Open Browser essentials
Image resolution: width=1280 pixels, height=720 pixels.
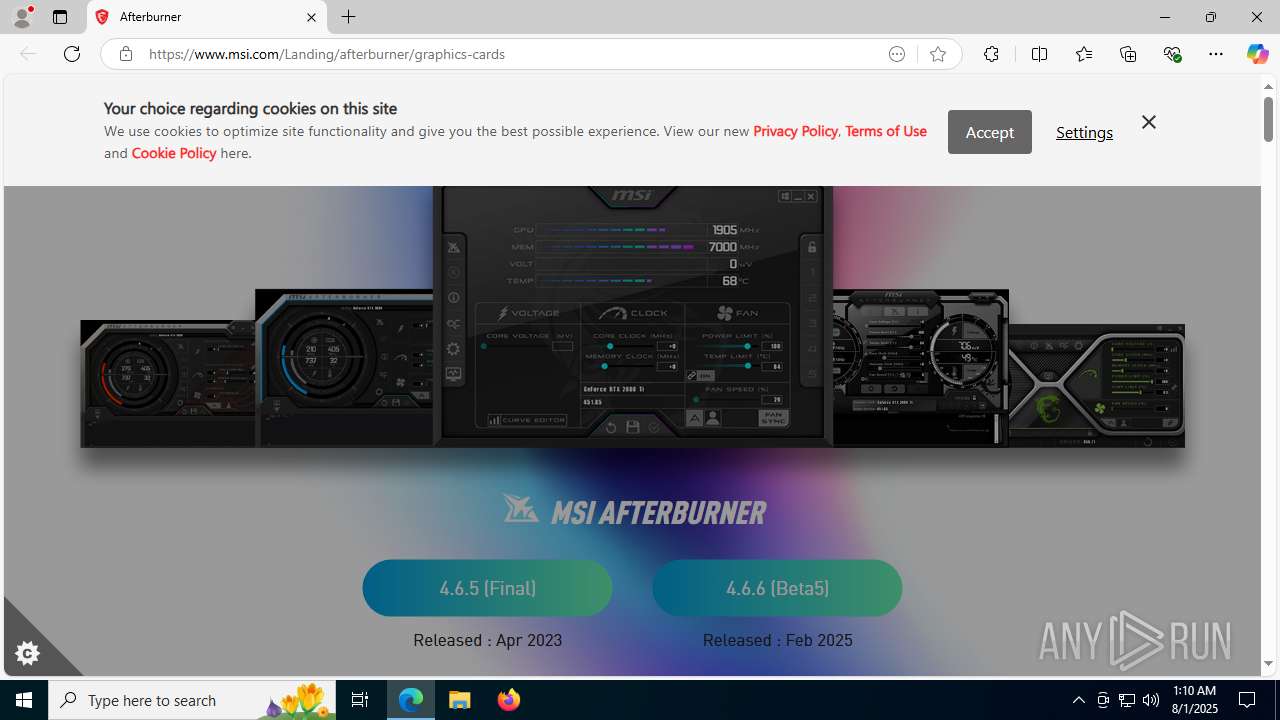[1172, 54]
